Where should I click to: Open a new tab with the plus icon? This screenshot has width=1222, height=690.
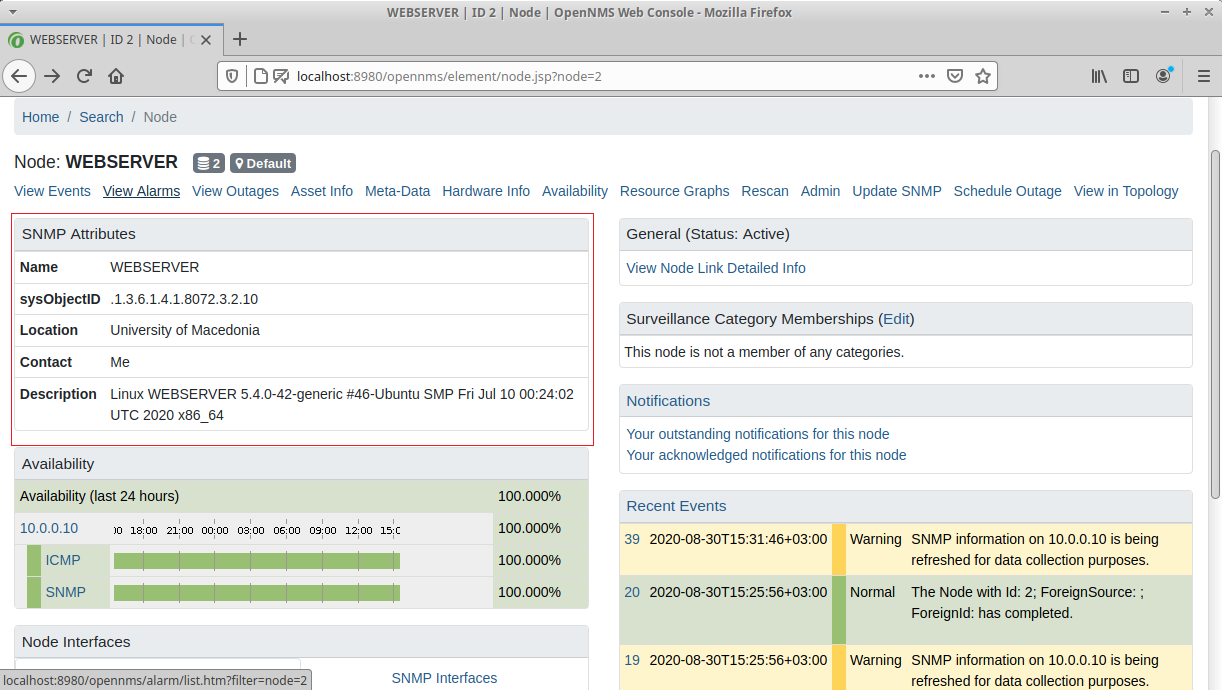point(240,40)
